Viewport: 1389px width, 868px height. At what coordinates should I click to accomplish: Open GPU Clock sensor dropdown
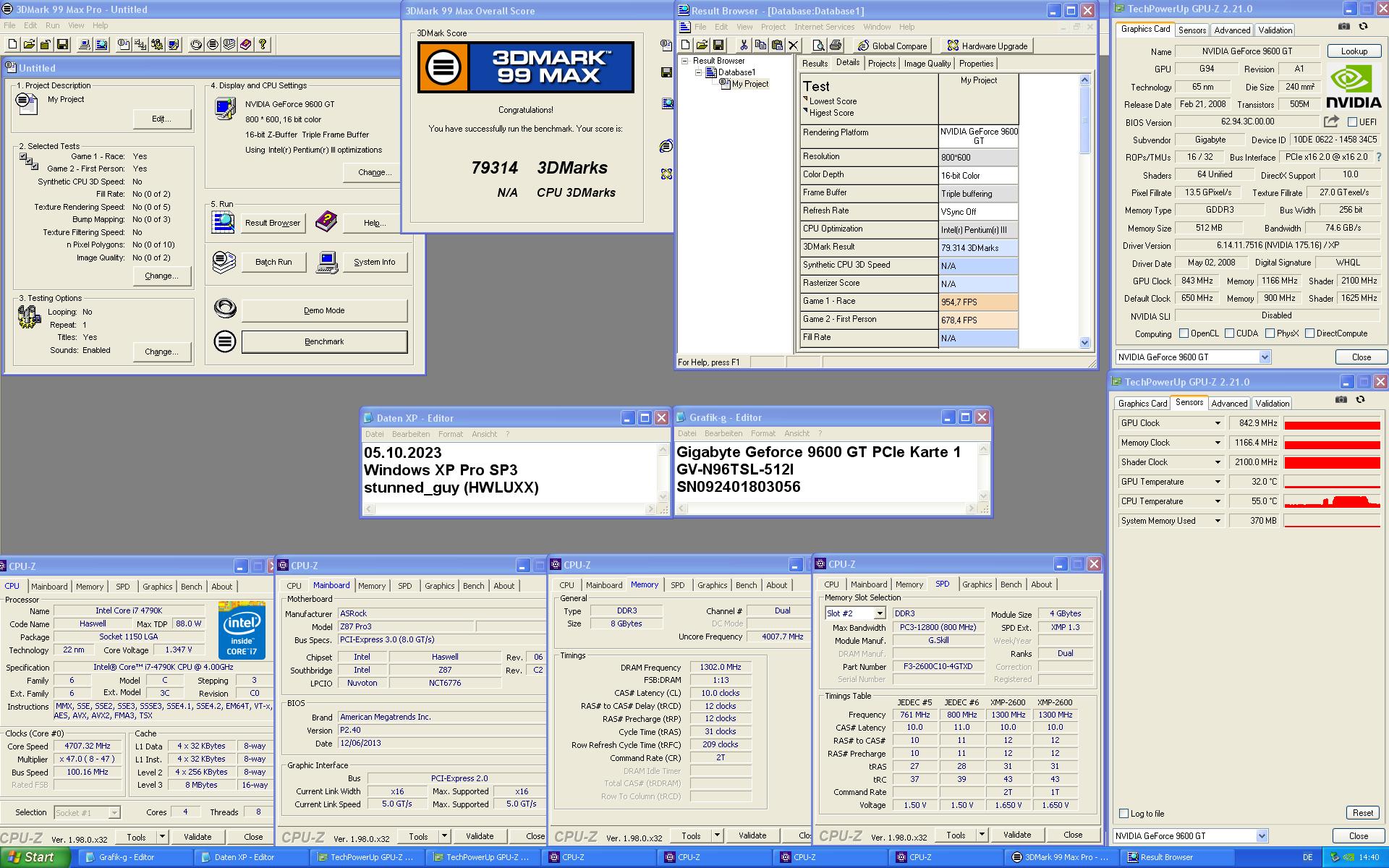click(x=1217, y=423)
